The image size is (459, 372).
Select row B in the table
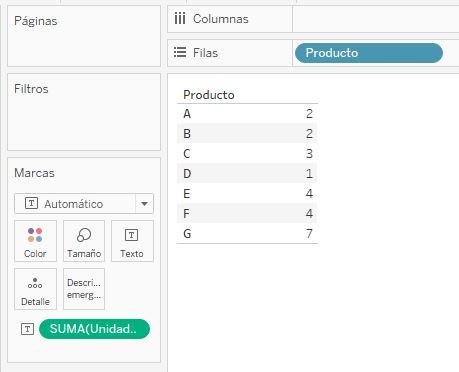tap(247, 134)
